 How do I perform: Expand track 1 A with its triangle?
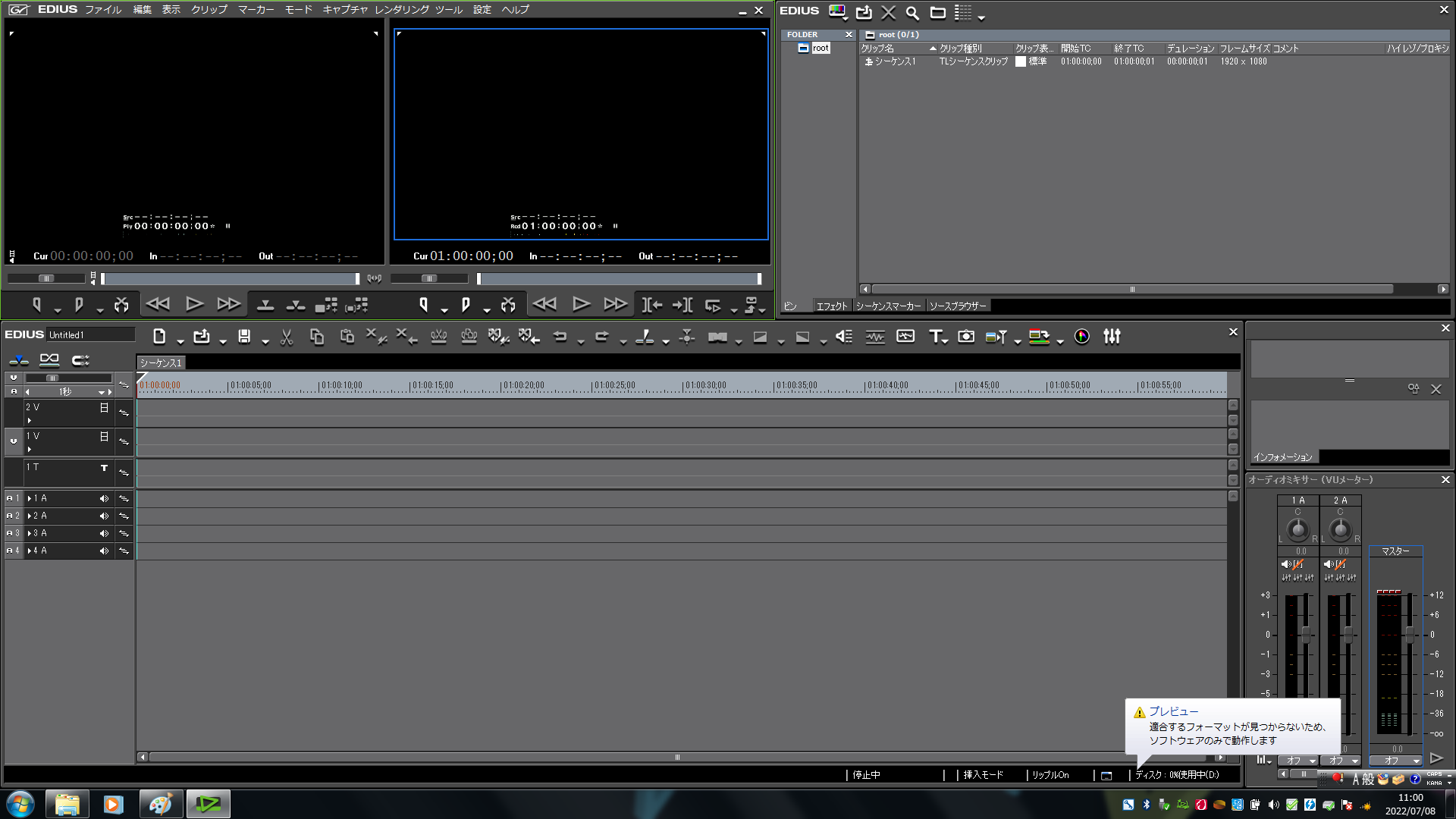pos(30,499)
